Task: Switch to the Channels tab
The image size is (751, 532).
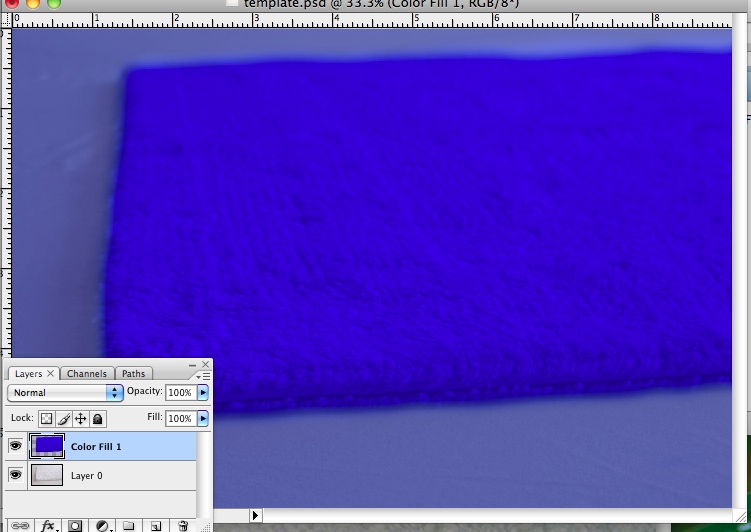Action: pyautogui.click(x=87, y=374)
